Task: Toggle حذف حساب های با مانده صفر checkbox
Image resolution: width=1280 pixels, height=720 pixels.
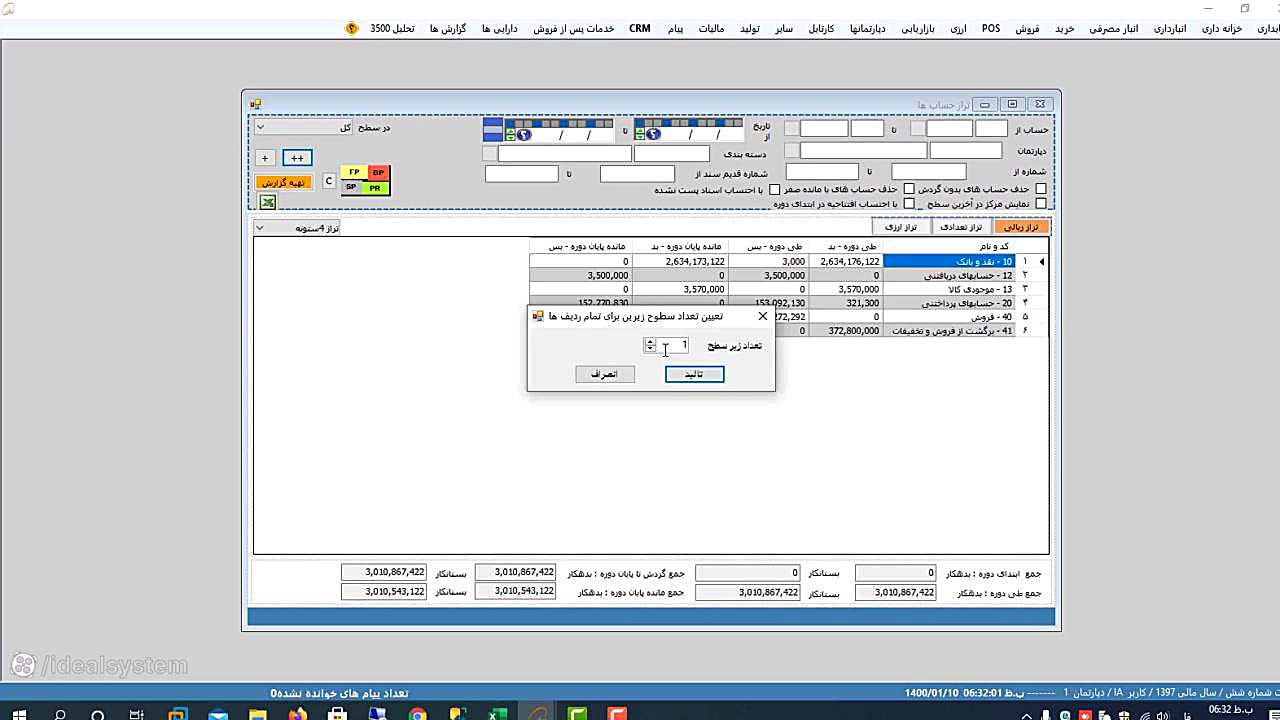Action: click(909, 189)
